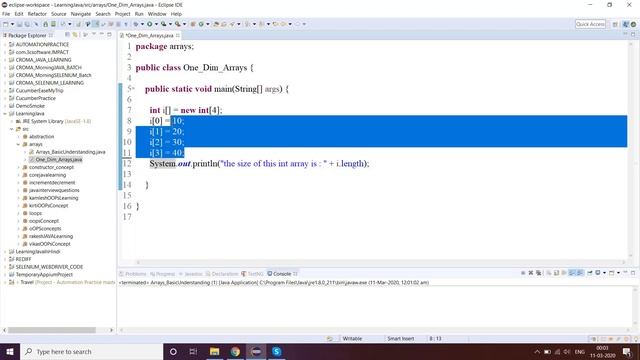Open Skype from taskbar
640x360 pixels.
tap(276, 351)
